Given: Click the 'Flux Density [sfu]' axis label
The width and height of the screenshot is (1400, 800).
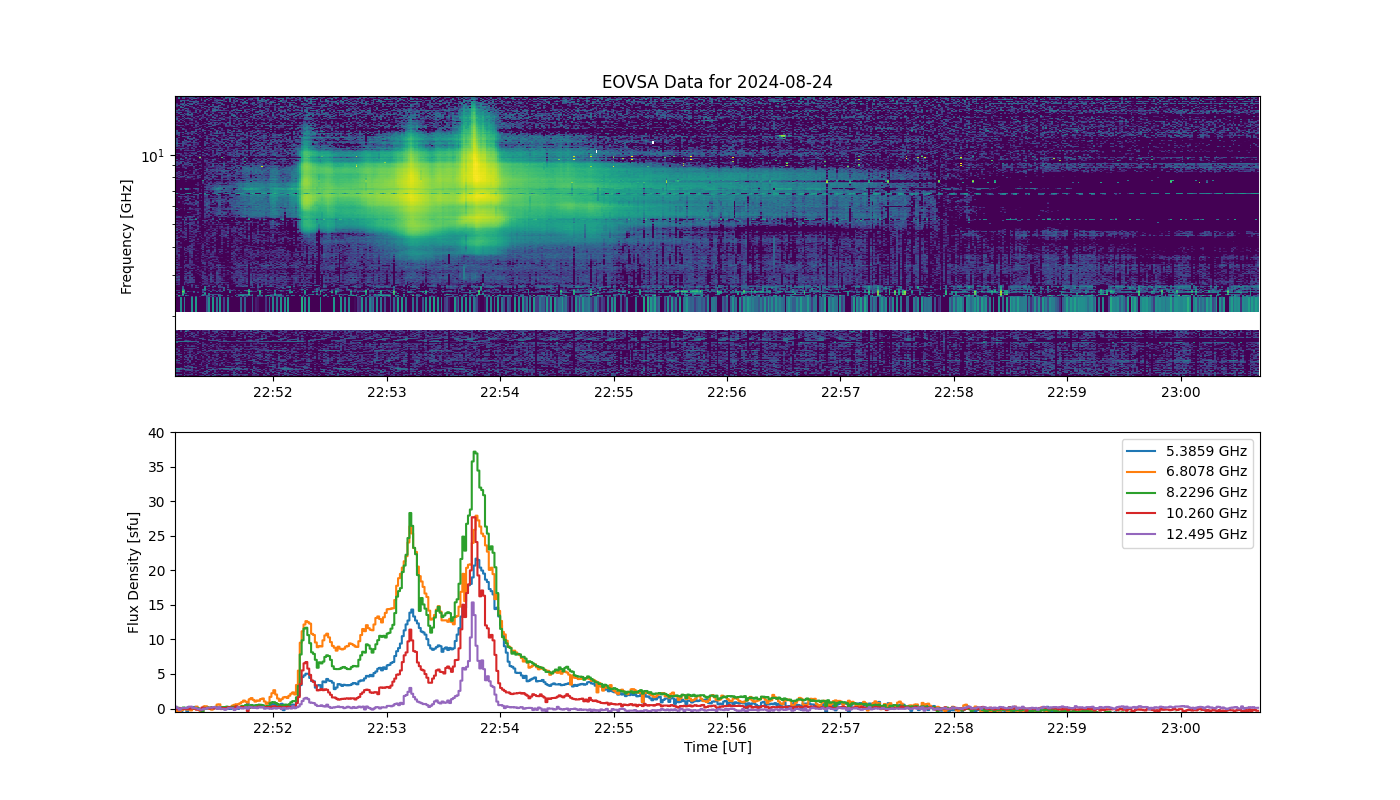Looking at the screenshot, I should pyautogui.click(x=133, y=572).
